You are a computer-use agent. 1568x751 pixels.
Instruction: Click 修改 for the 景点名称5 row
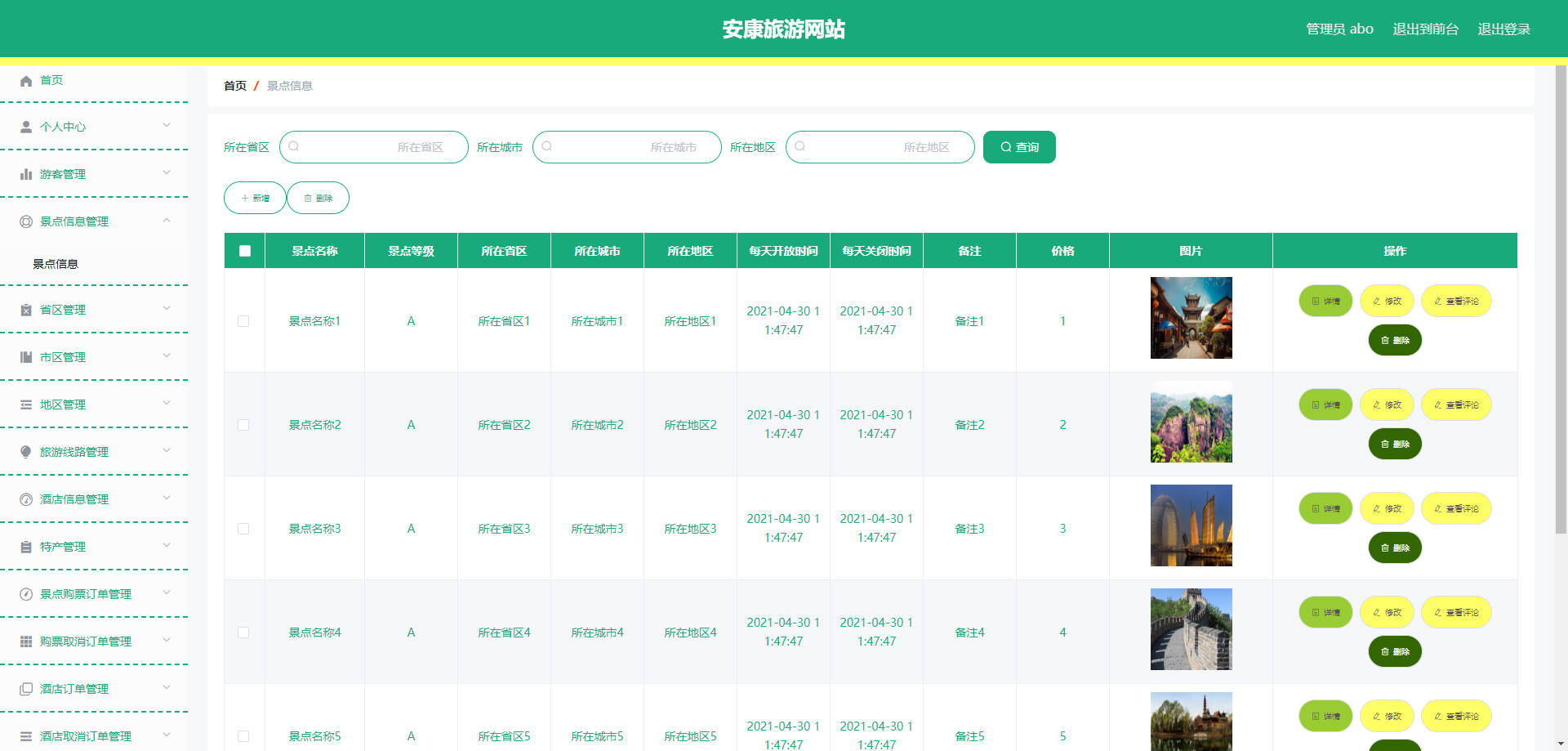coord(1387,716)
